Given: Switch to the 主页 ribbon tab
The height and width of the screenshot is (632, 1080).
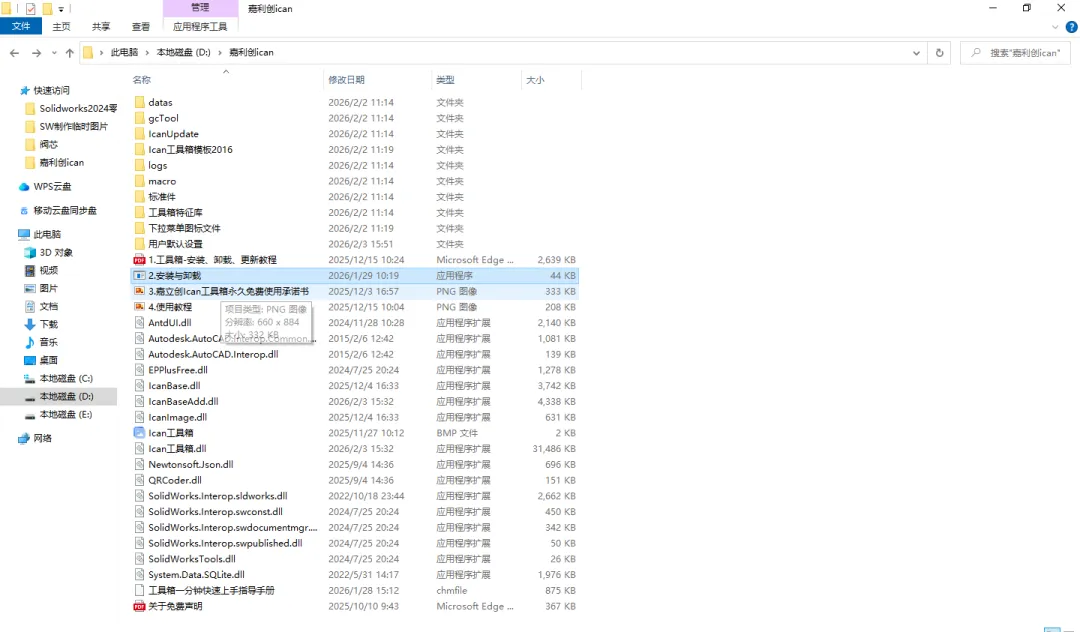Looking at the screenshot, I should [61, 27].
